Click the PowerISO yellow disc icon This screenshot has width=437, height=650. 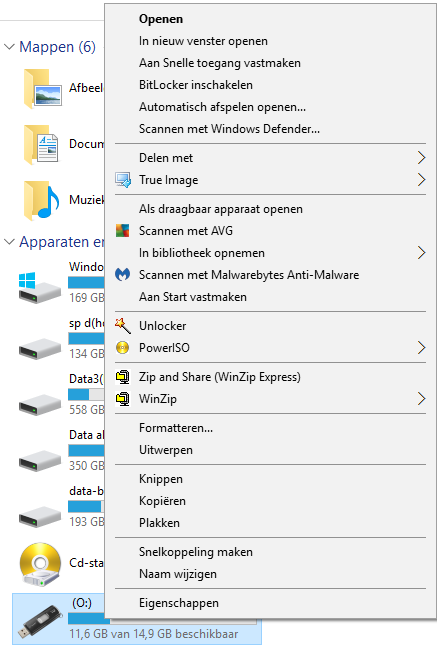[122, 348]
